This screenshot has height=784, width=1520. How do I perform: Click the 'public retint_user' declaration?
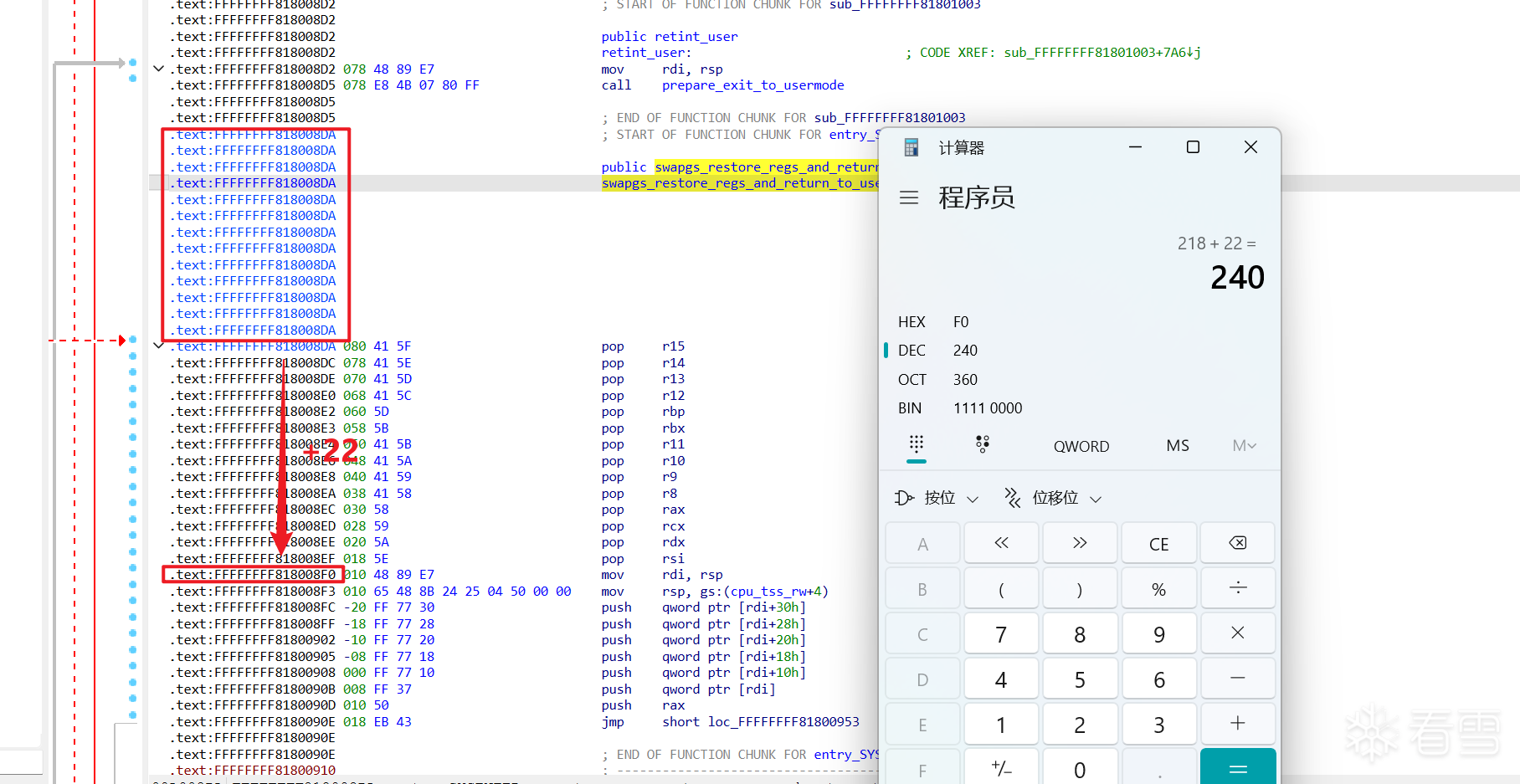point(670,37)
